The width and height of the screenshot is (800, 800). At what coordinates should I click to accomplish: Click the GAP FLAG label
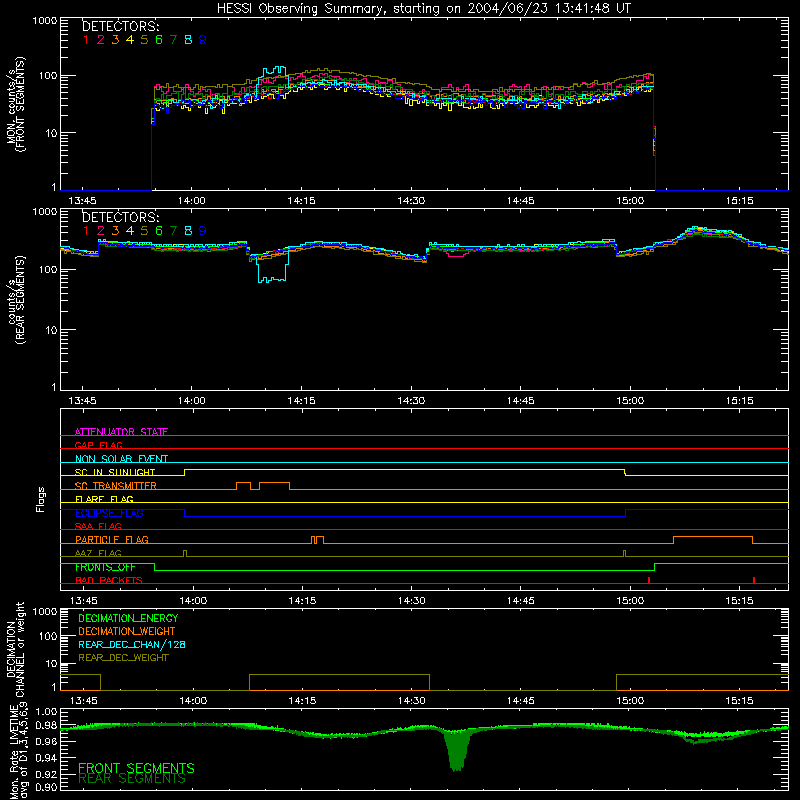98,445
